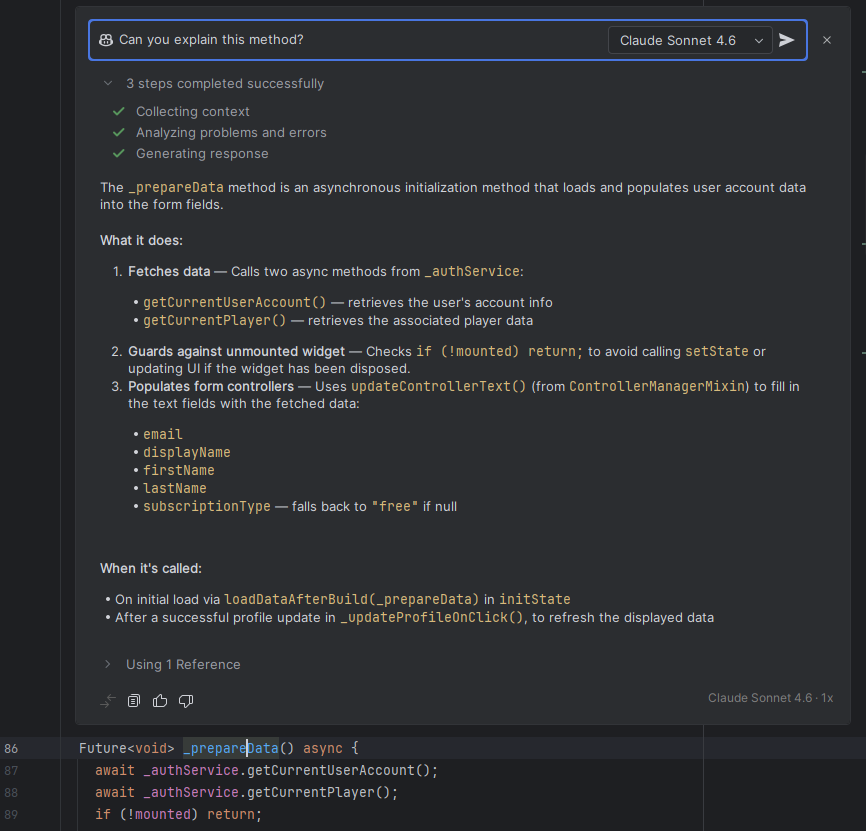This screenshot has height=831, width=866.
Task: Click the send arrow icon
Action: coord(787,40)
